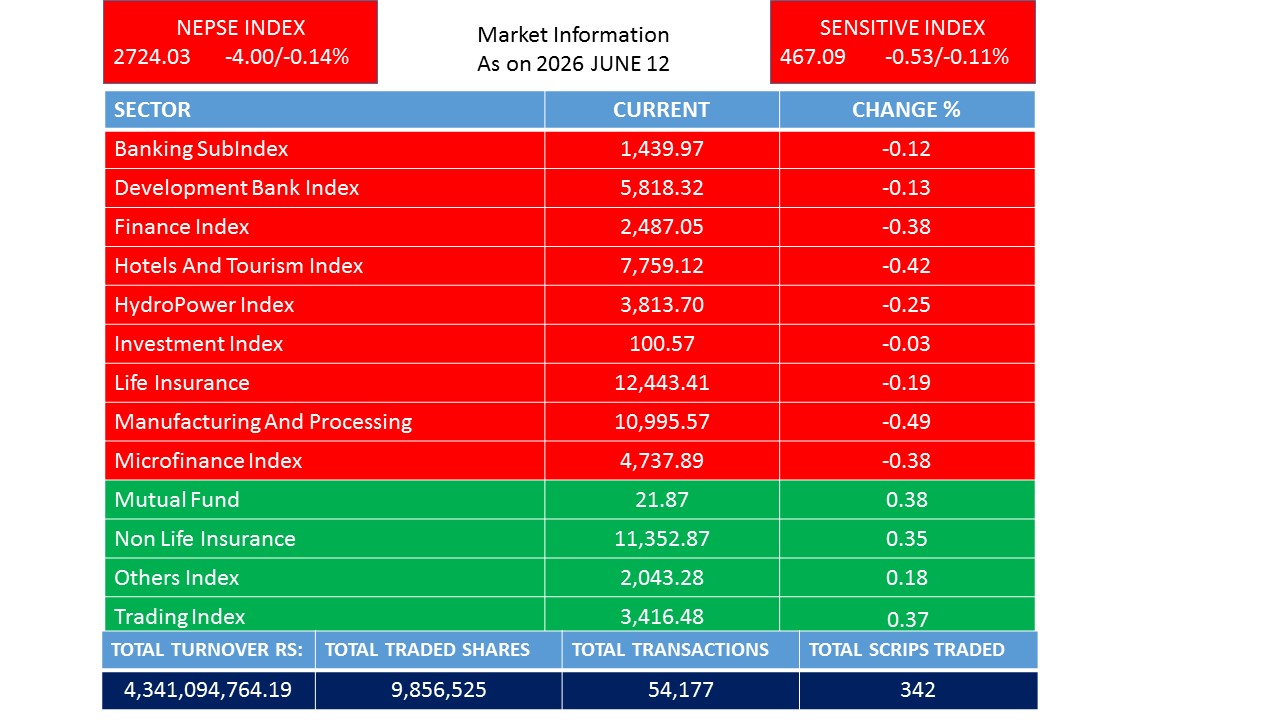Image resolution: width=1280 pixels, height=720 pixels.
Task: Click the Investment Index row label
Action: (198, 344)
